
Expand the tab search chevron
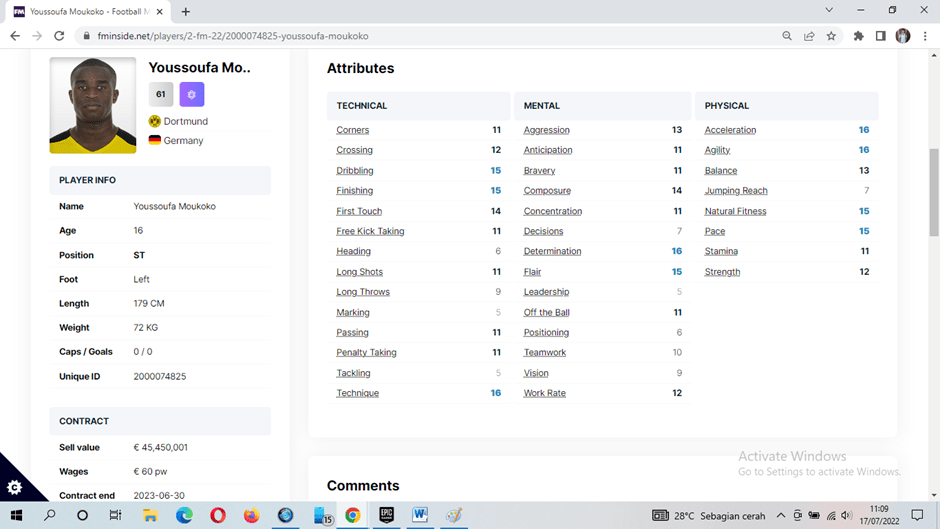pyautogui.click(x=829, y=10)
